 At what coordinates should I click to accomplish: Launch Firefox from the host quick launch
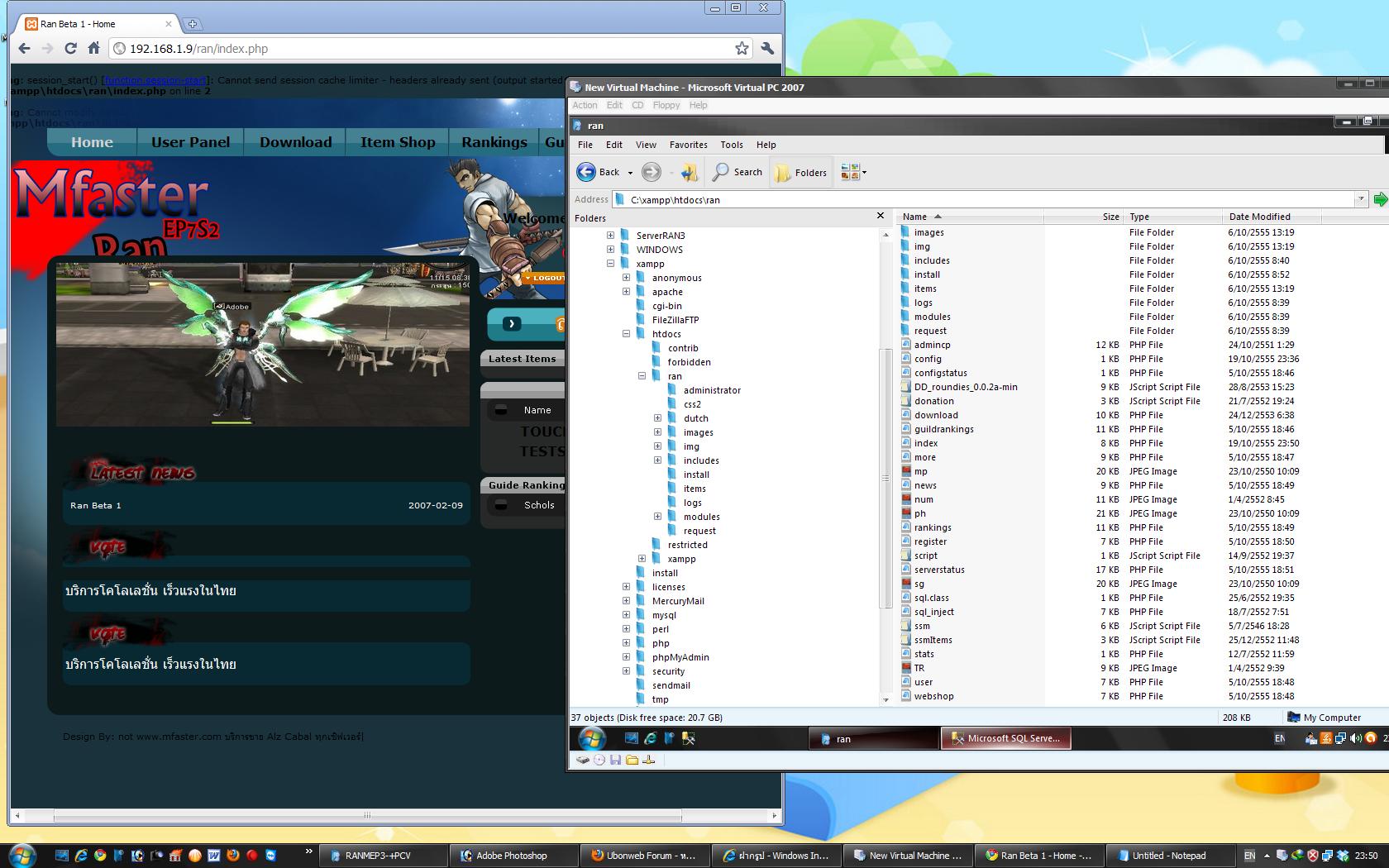coord(233,856)
